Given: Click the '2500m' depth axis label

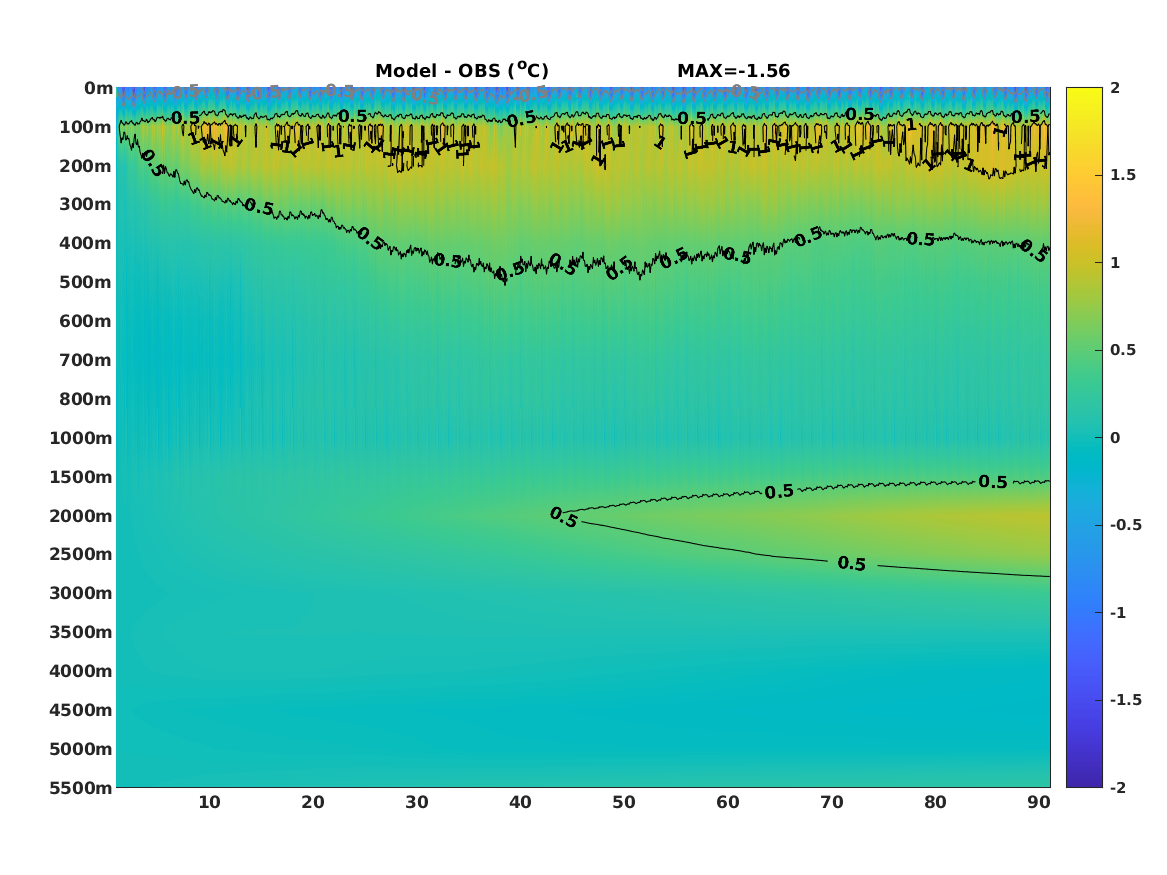Looking at the screenshot, I should pyautogui.click(x=81, y=554).
